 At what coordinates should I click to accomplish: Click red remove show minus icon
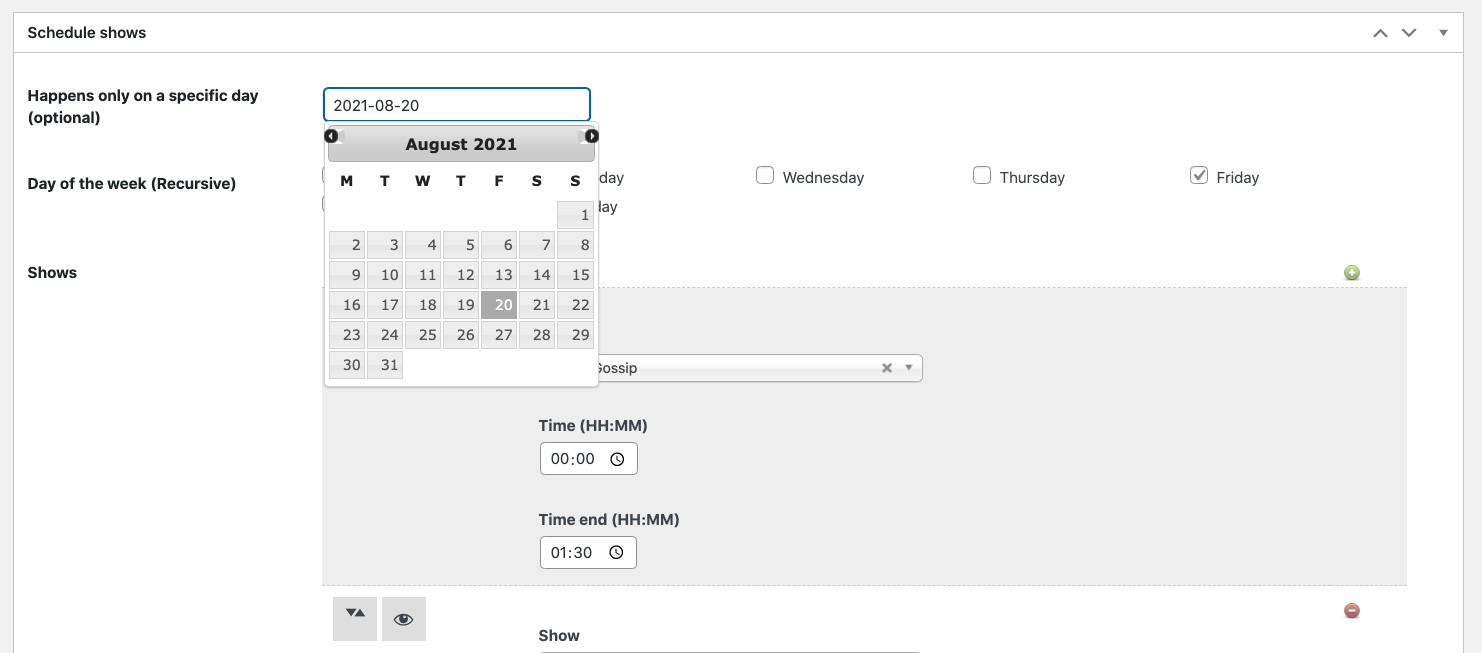coord(1352,611)
